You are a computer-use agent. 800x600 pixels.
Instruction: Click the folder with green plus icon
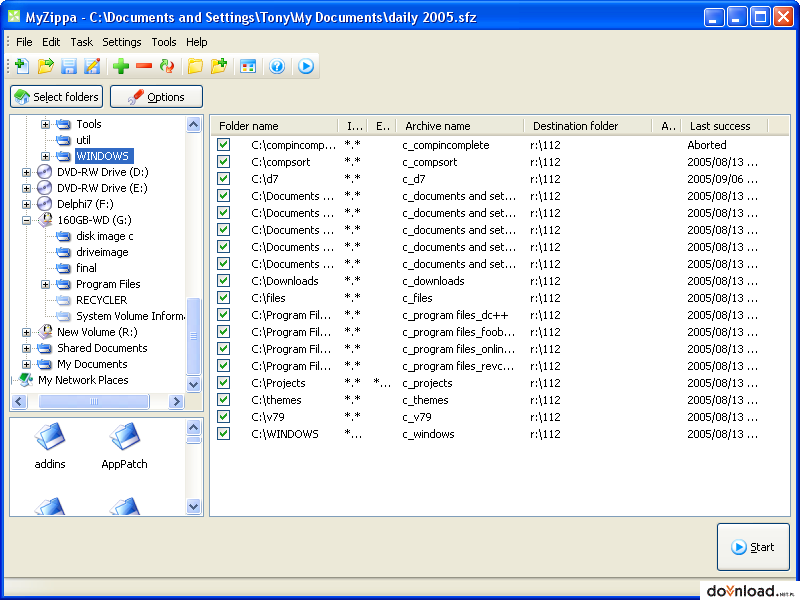tap(219, 66)
